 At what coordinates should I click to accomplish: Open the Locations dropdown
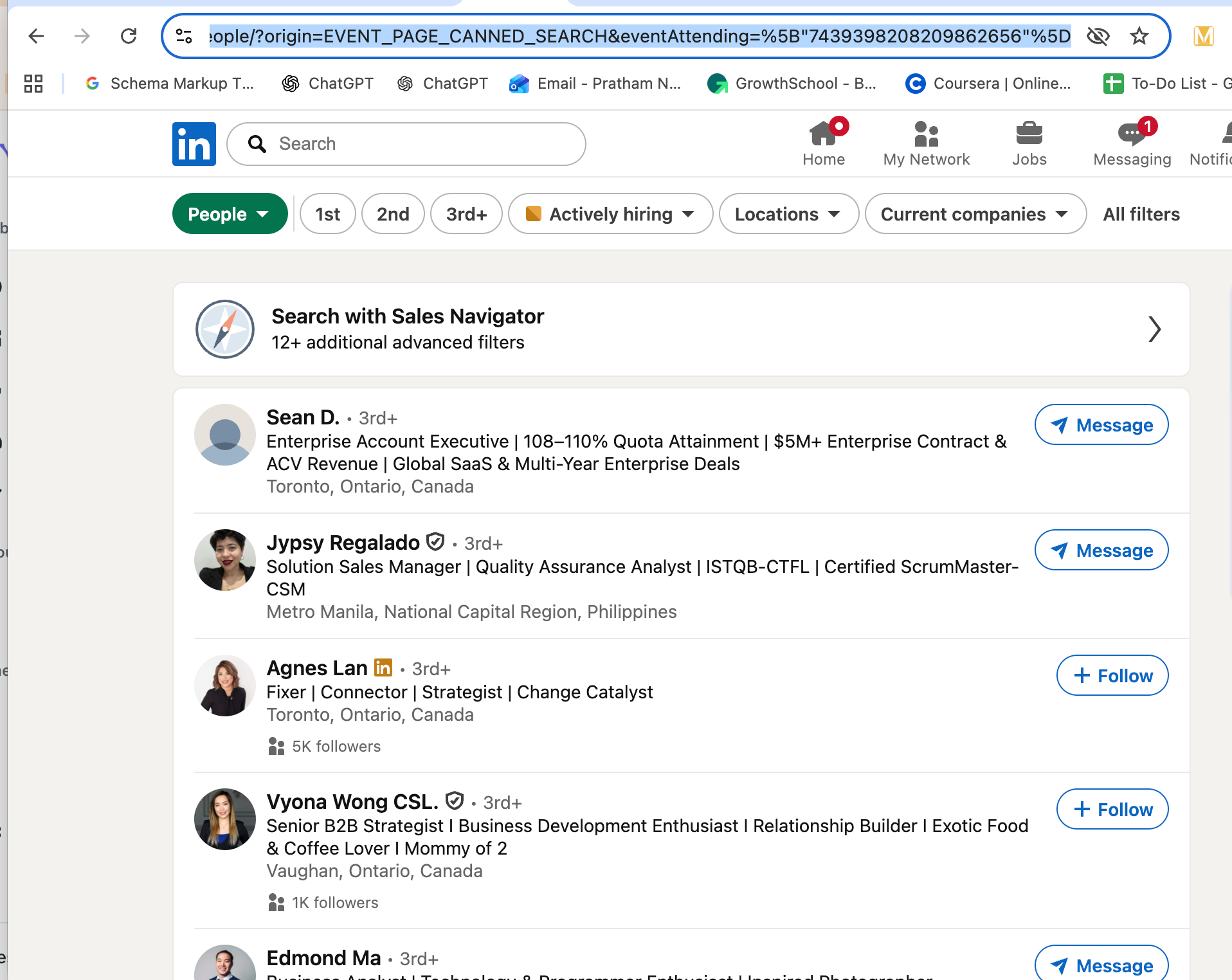[788, 214]
